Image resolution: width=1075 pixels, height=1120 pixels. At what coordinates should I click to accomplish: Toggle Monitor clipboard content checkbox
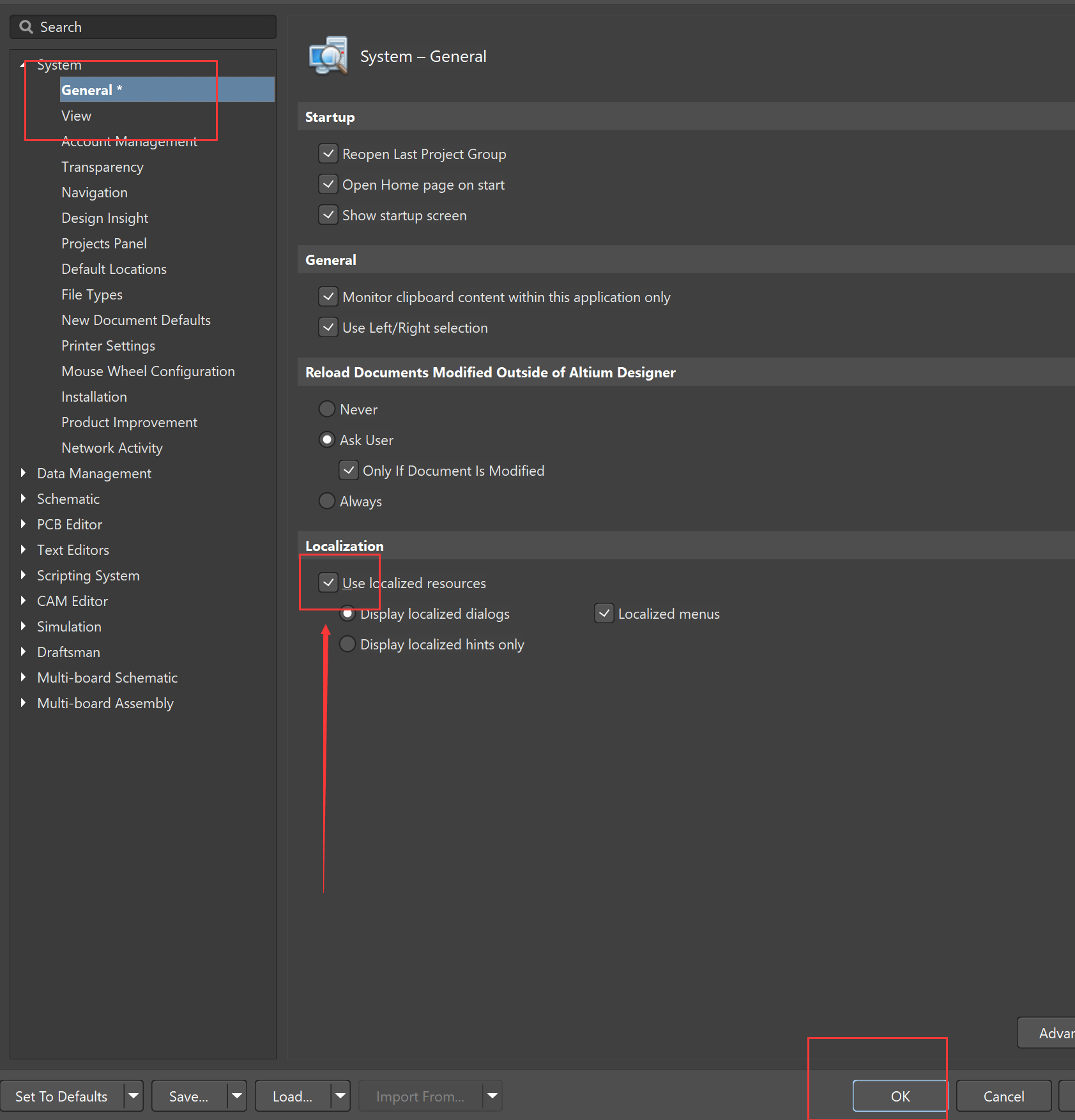pos(328,297)
